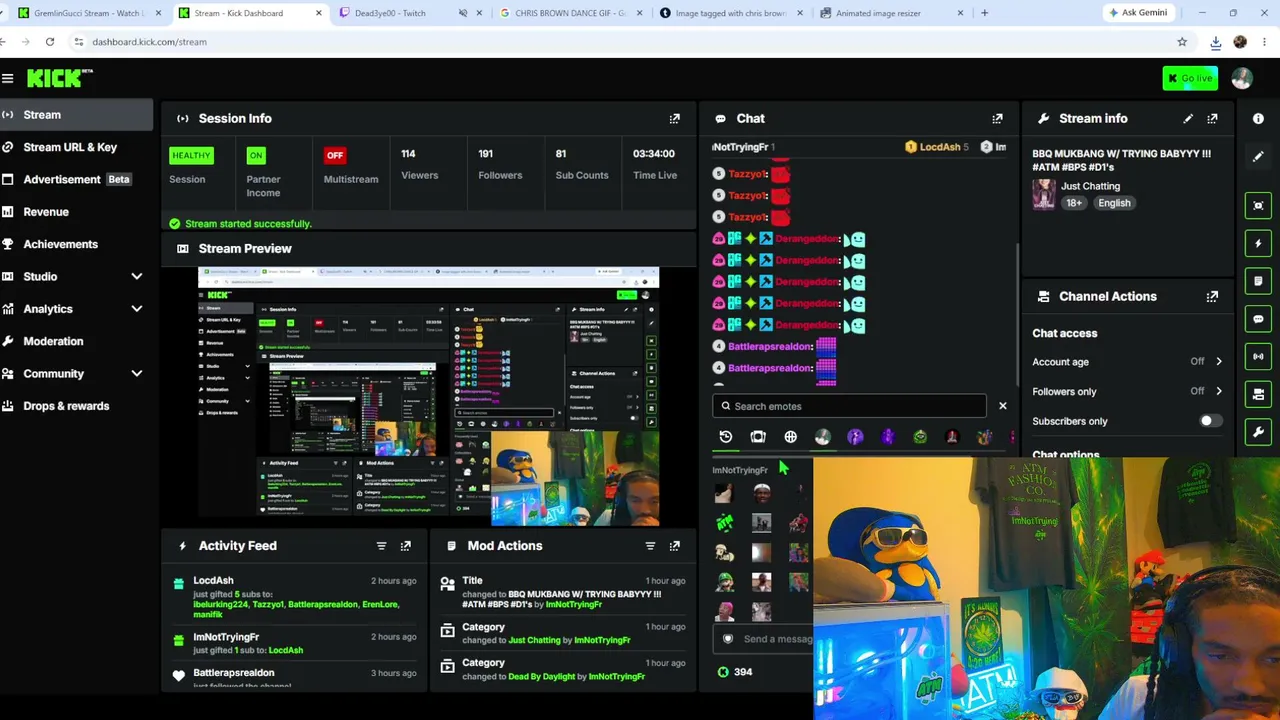The image size is (1280, 720).
Task: Open the user profile avatar
Action: (x=1242, y=78)
